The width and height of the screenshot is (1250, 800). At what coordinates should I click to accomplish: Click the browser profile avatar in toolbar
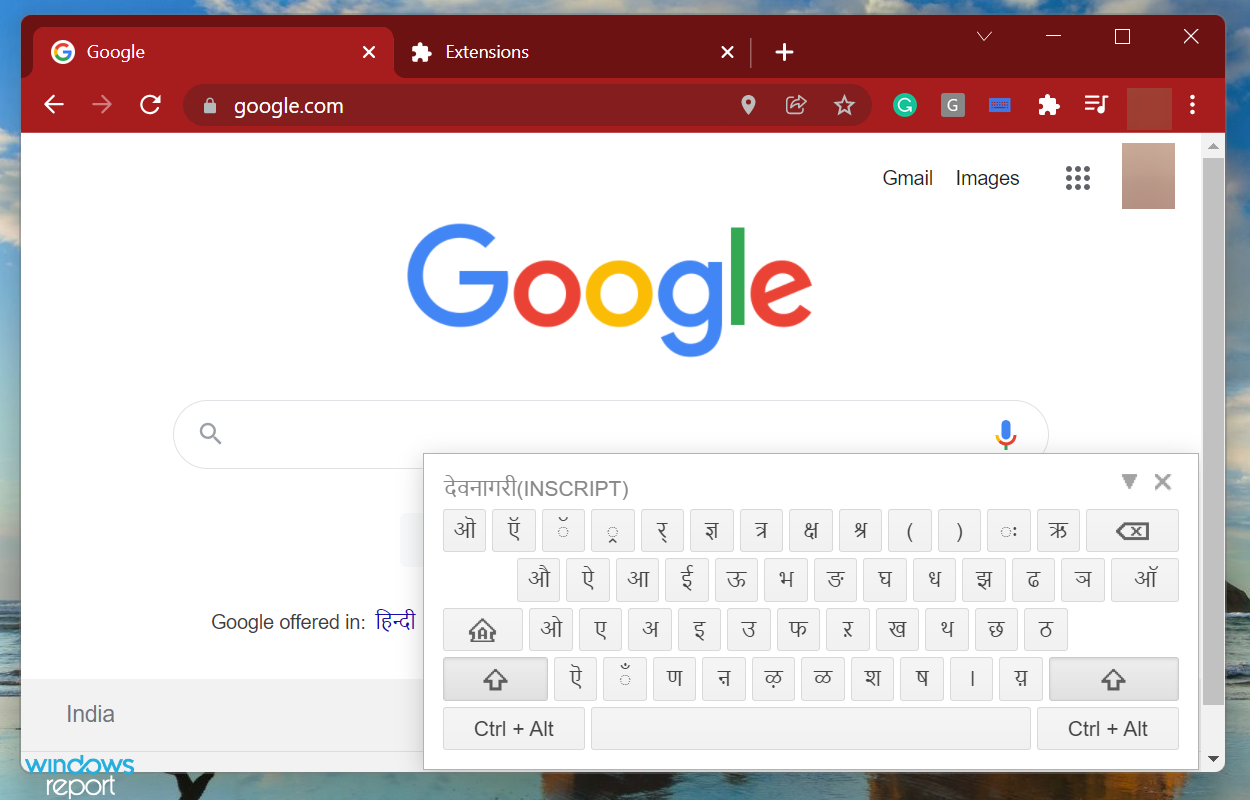pos(1149,108)
